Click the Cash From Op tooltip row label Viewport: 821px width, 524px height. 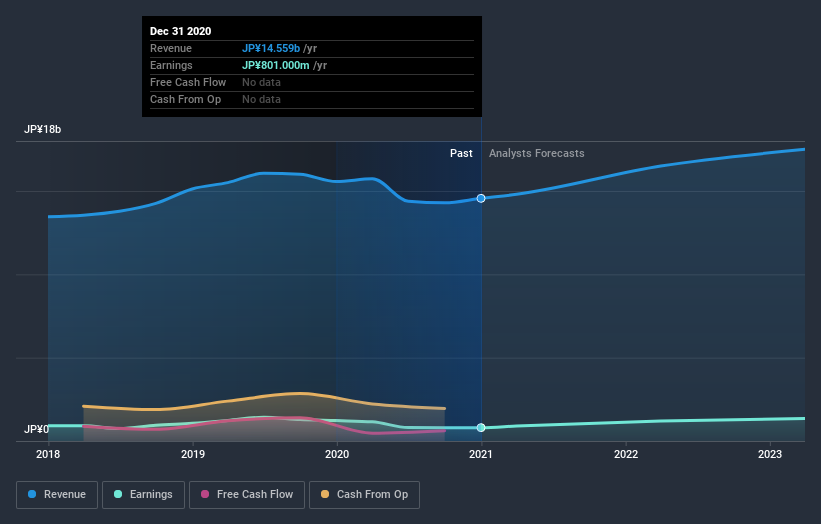pyautogui.click(x=185, y=99)
